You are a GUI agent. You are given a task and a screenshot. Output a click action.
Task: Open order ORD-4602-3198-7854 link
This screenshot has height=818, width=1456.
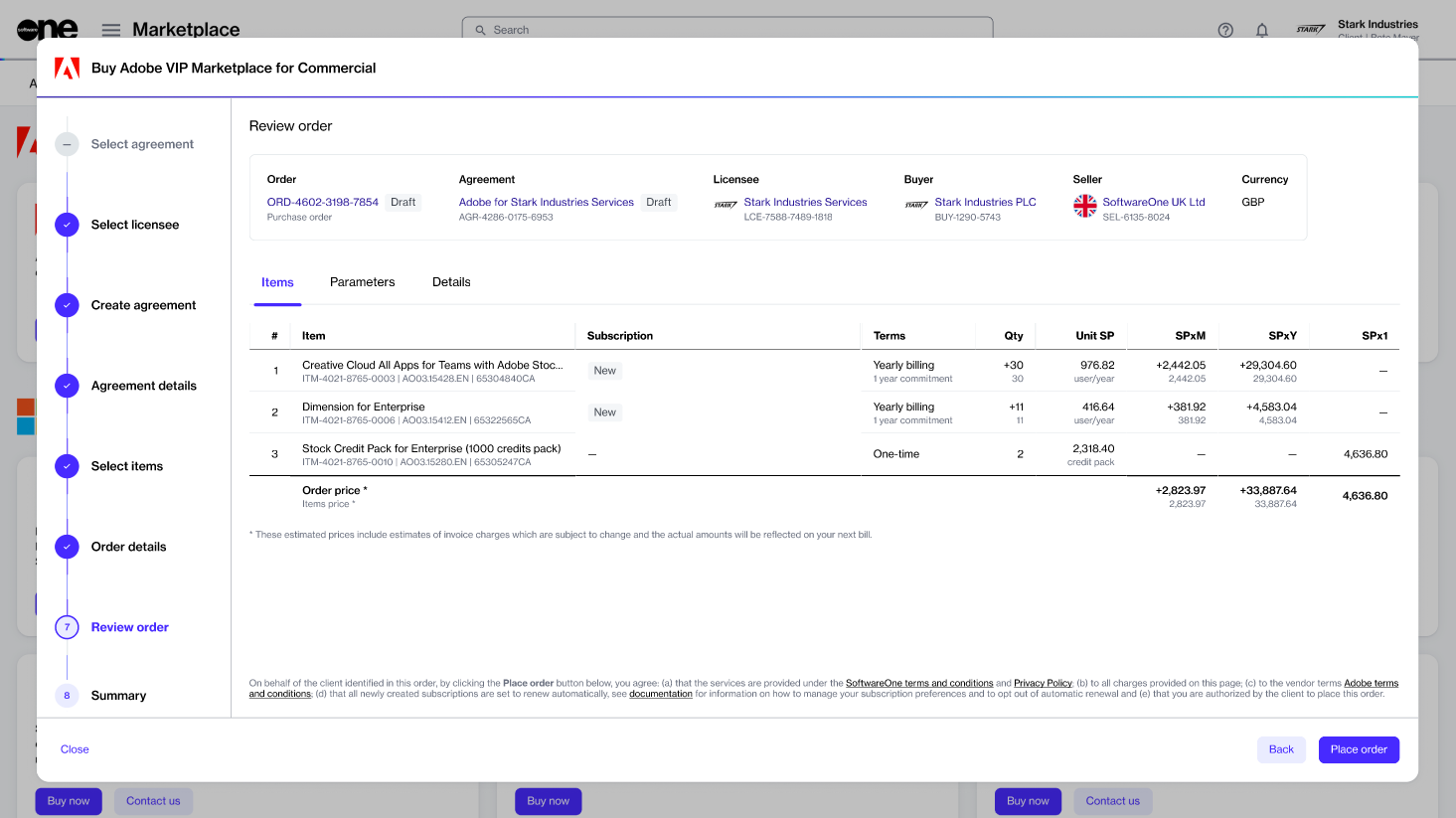point(322,202)
